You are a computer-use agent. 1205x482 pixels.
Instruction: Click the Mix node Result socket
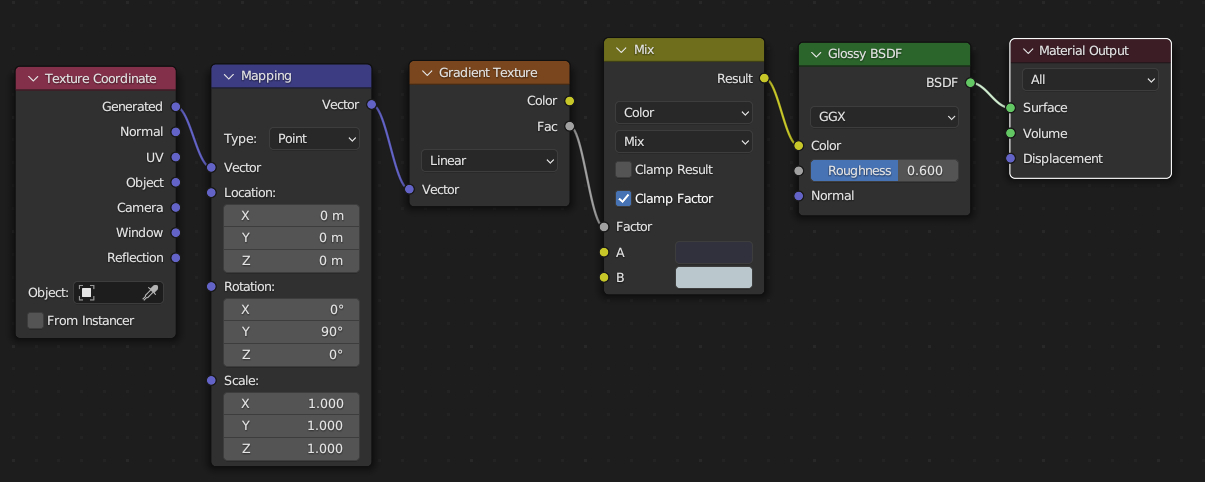click(x=764, y=78)
